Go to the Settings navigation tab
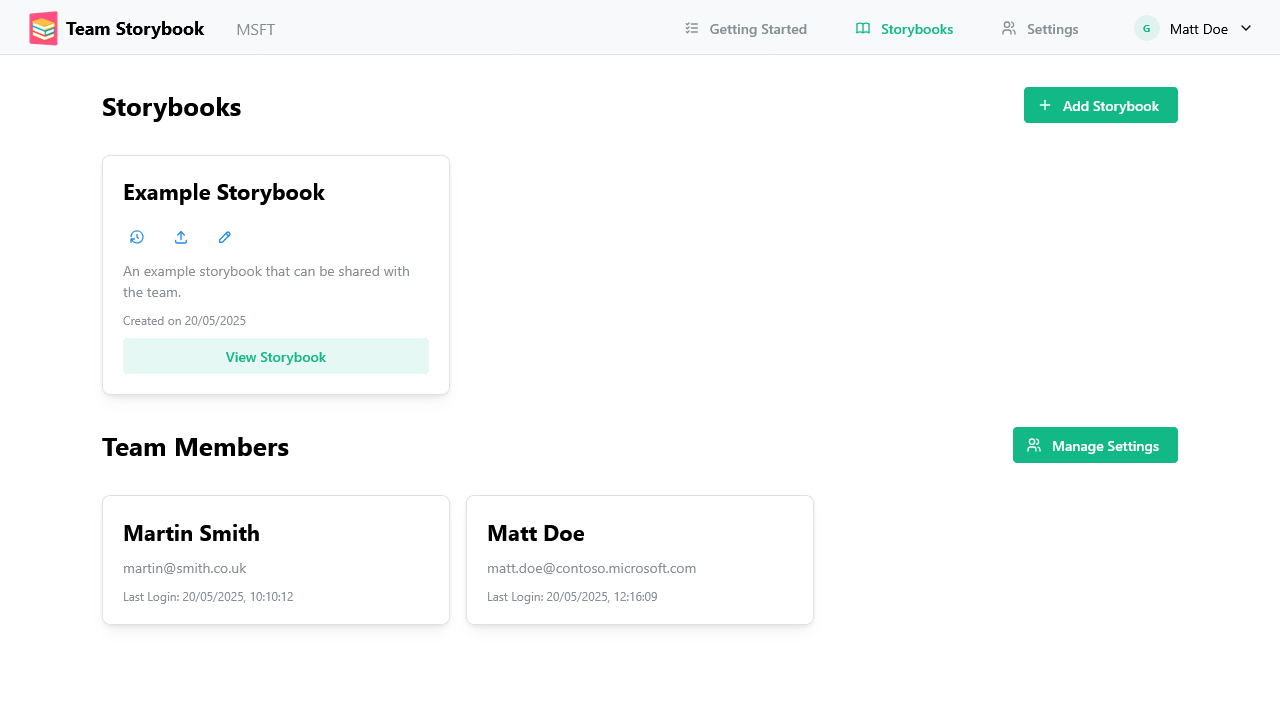The height and width of the screenshot is (720, 1280). coord(1051,29)
